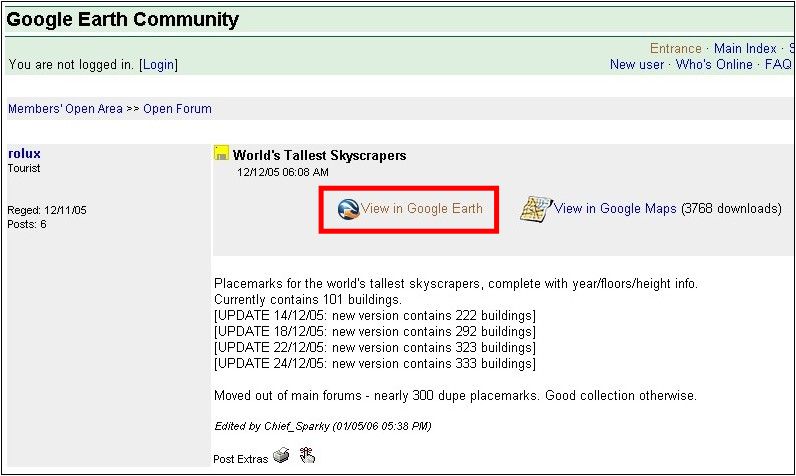Open the FAQ link
Image resolution: width=796 pixels, height=476 pixels.
pos(778,65)
